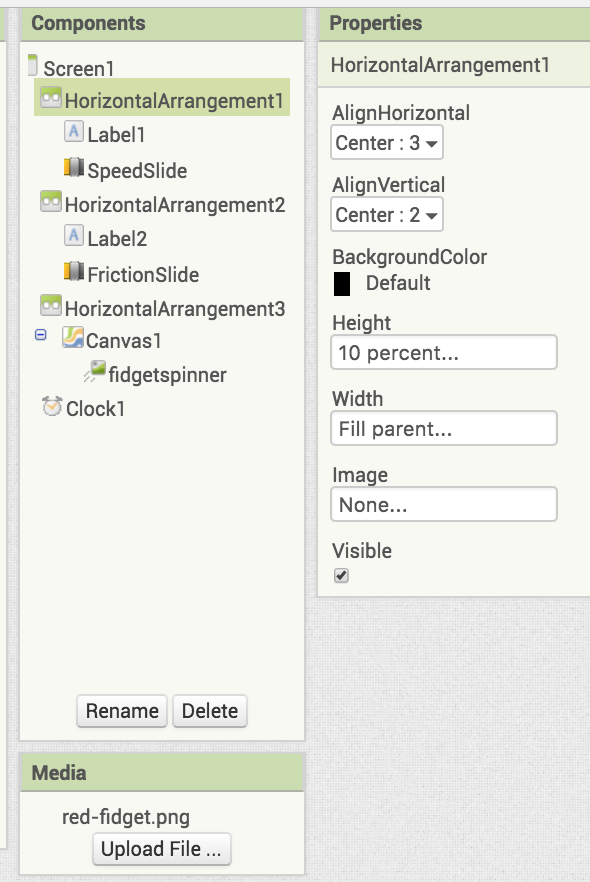590x882 pixels.
Task: Click the SpeedSlide slider icon
Action: coord(74,168)
